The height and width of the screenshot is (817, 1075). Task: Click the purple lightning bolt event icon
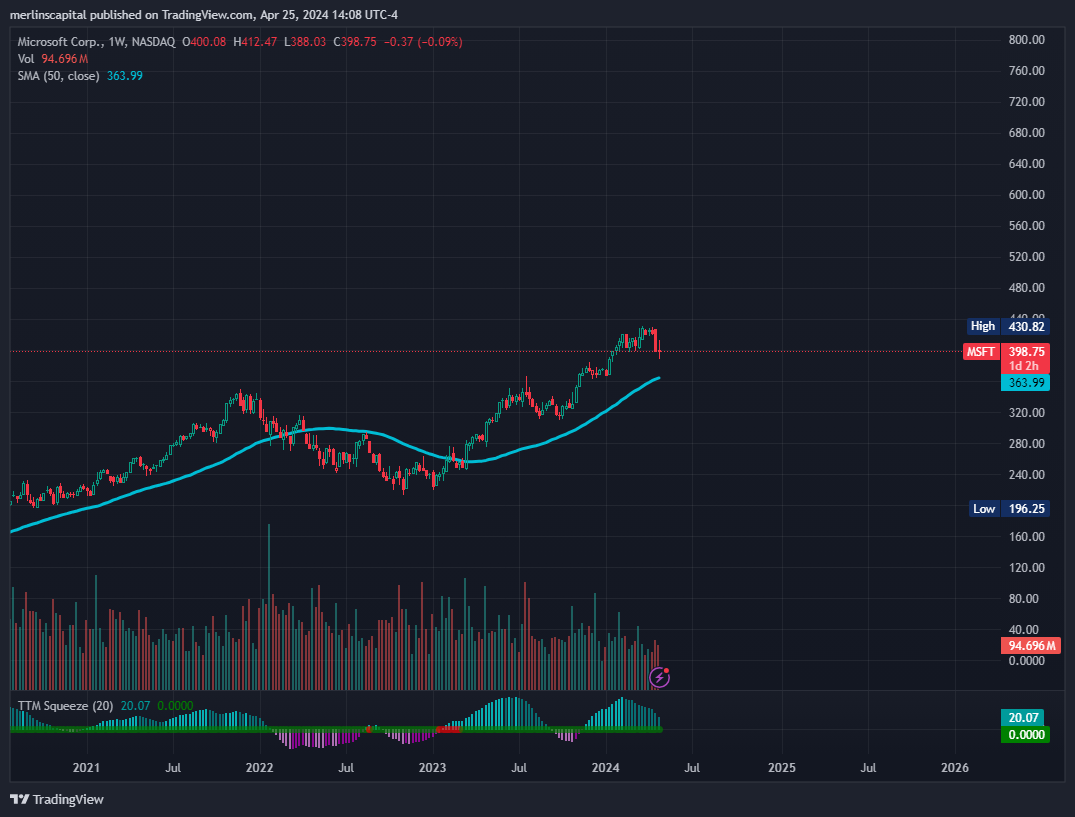pos(660,677)
